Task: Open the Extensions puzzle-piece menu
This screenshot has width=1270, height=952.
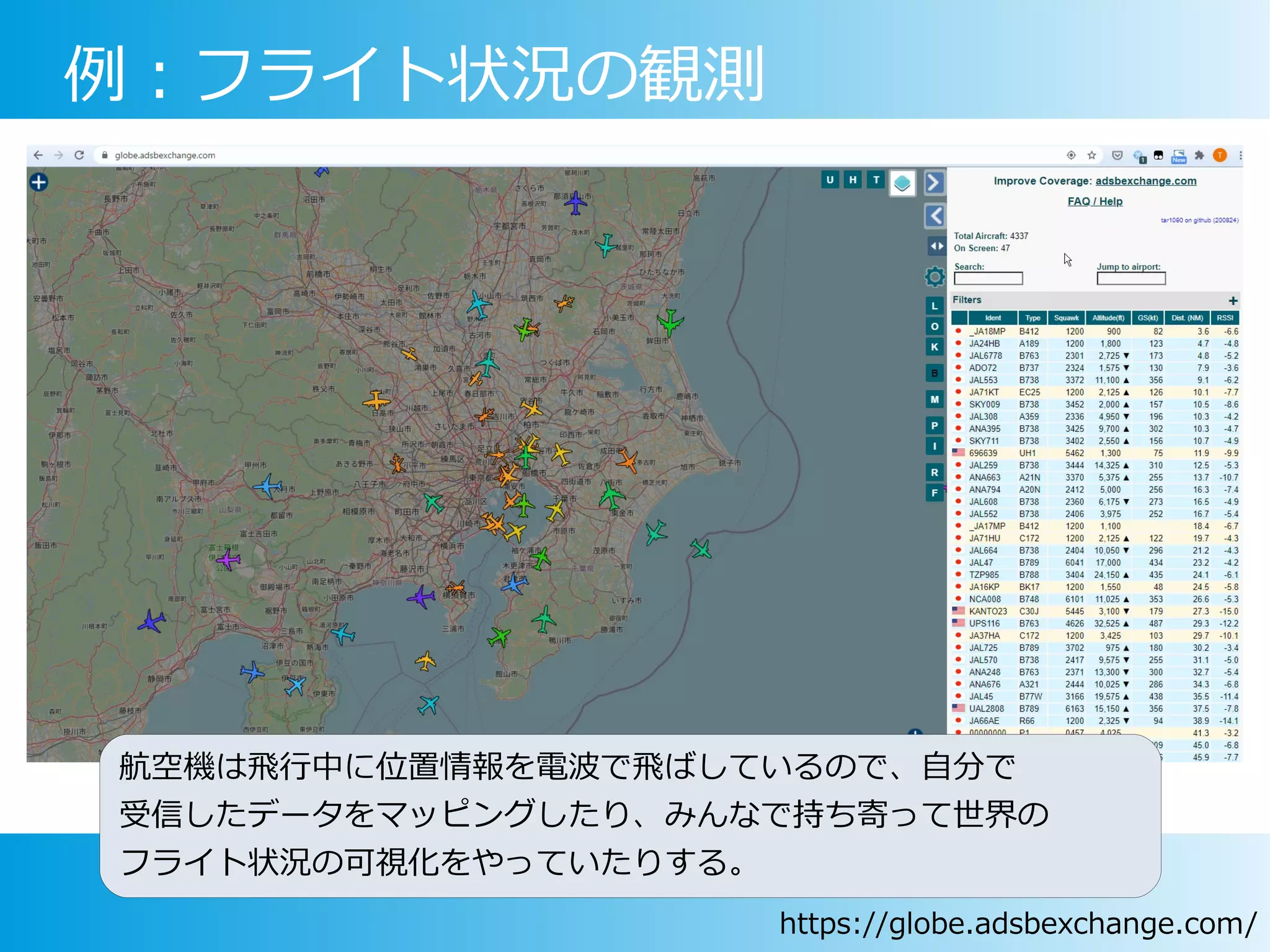Action: coord(1199,156)
